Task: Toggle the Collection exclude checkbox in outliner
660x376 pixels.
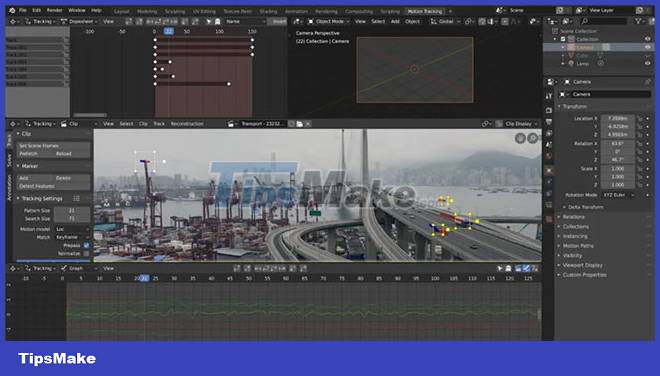Action: pos(563,39)
